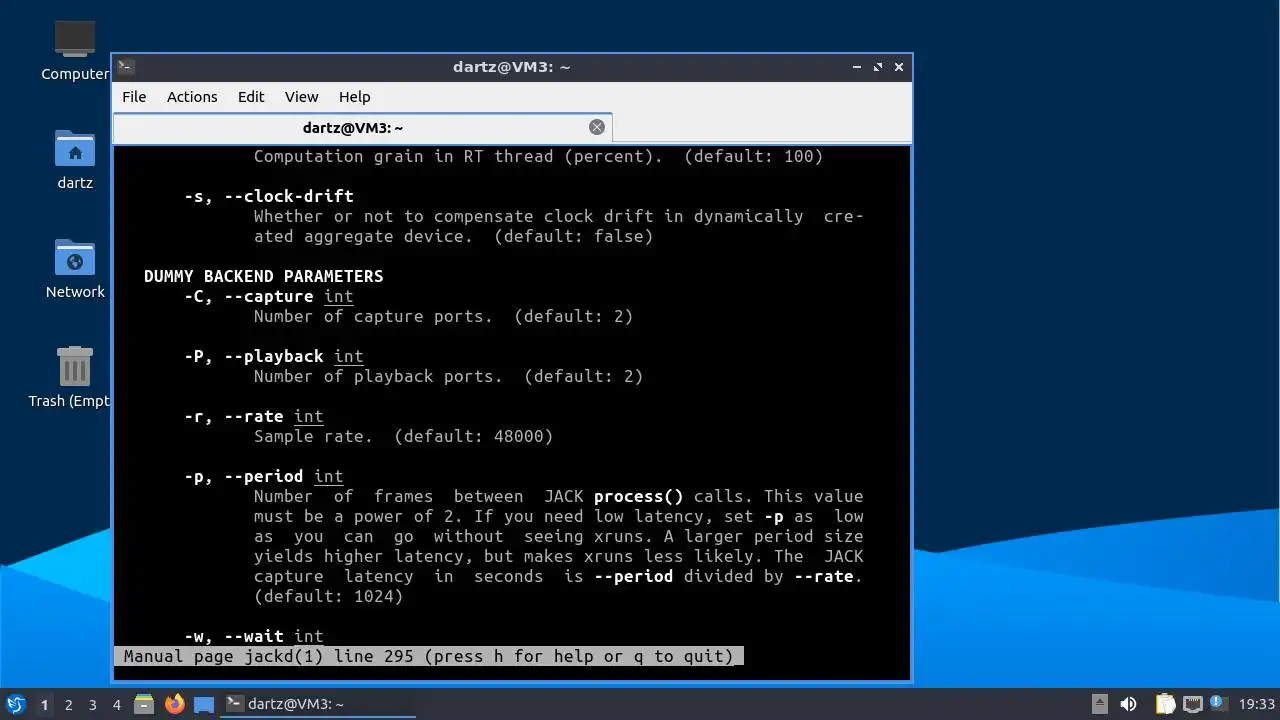Minimize the terminal window
This screenshot has width=1280, height=720.
(857, 67)
